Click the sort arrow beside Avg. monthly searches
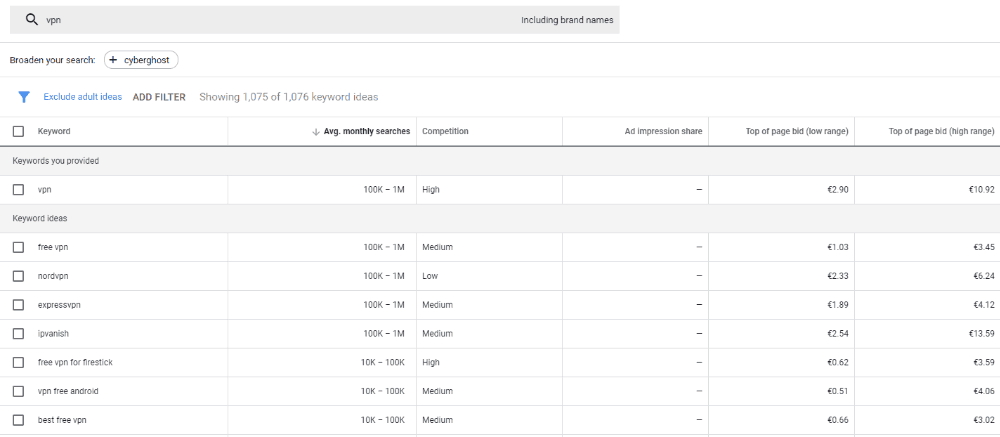The image size is (1000, 437). (315, 131)
